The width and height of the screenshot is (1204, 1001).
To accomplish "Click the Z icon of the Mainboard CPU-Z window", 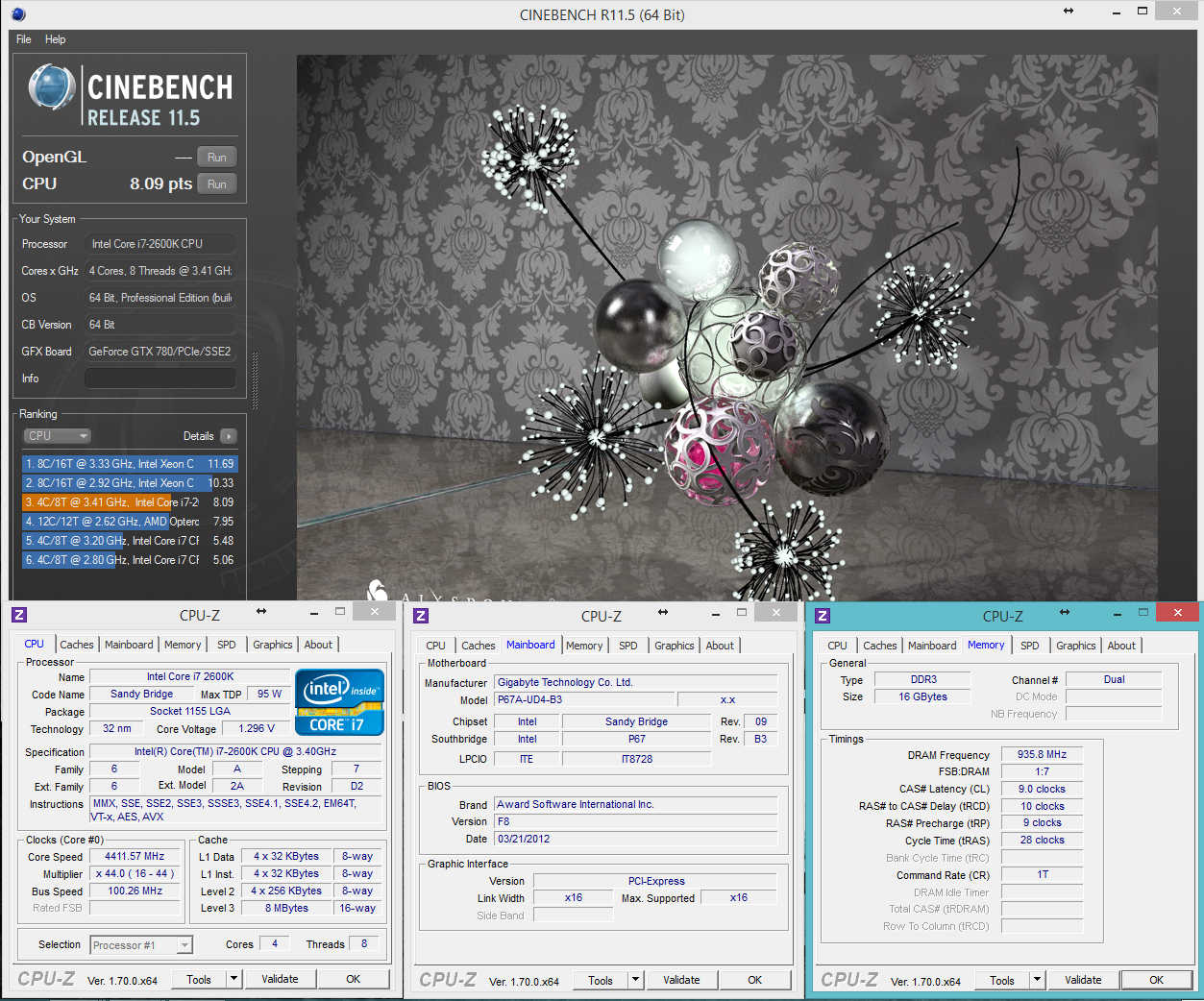I will (421, 616).
